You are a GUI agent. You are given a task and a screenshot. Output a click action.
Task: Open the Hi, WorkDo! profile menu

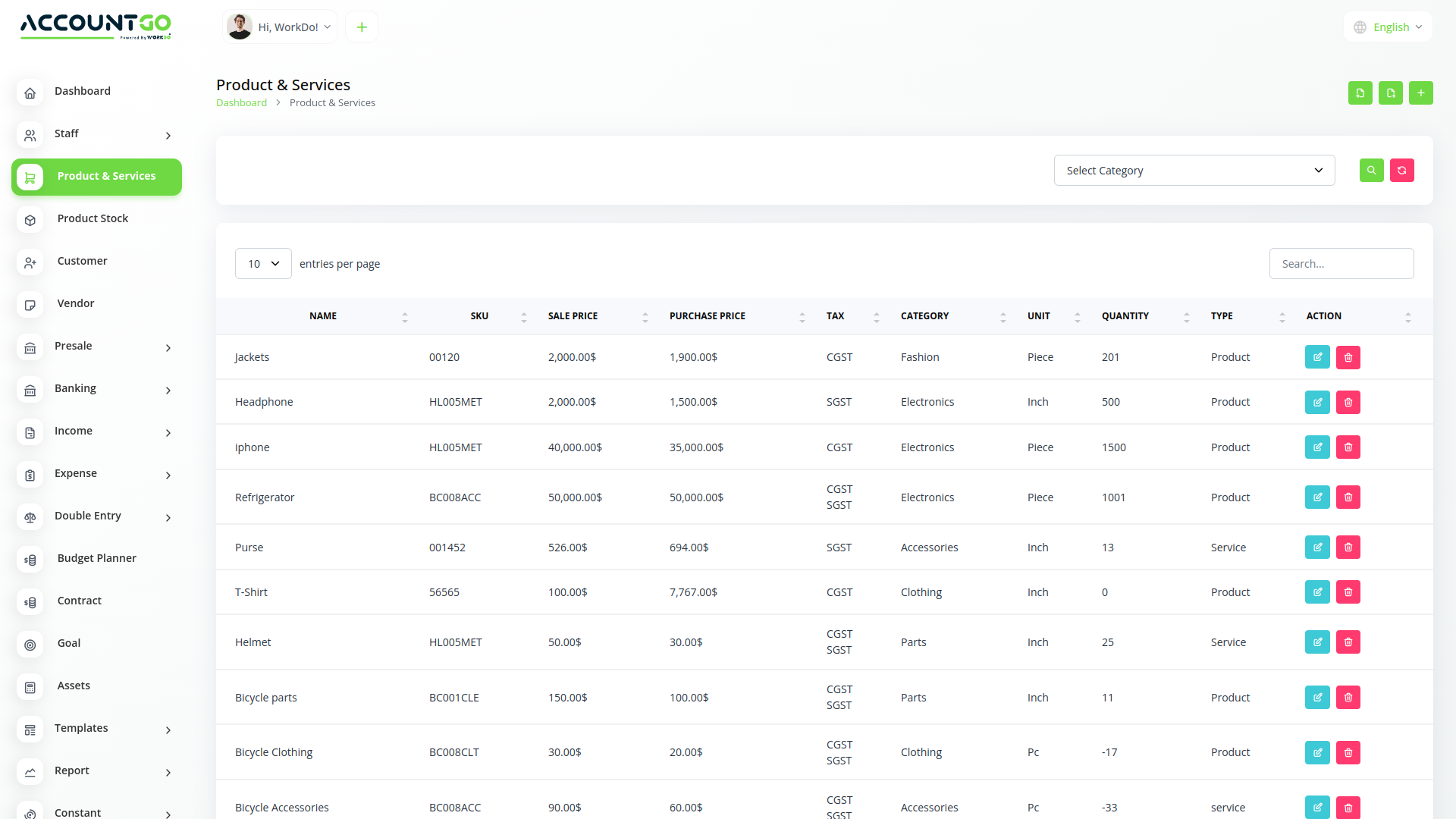coord(279,27)
